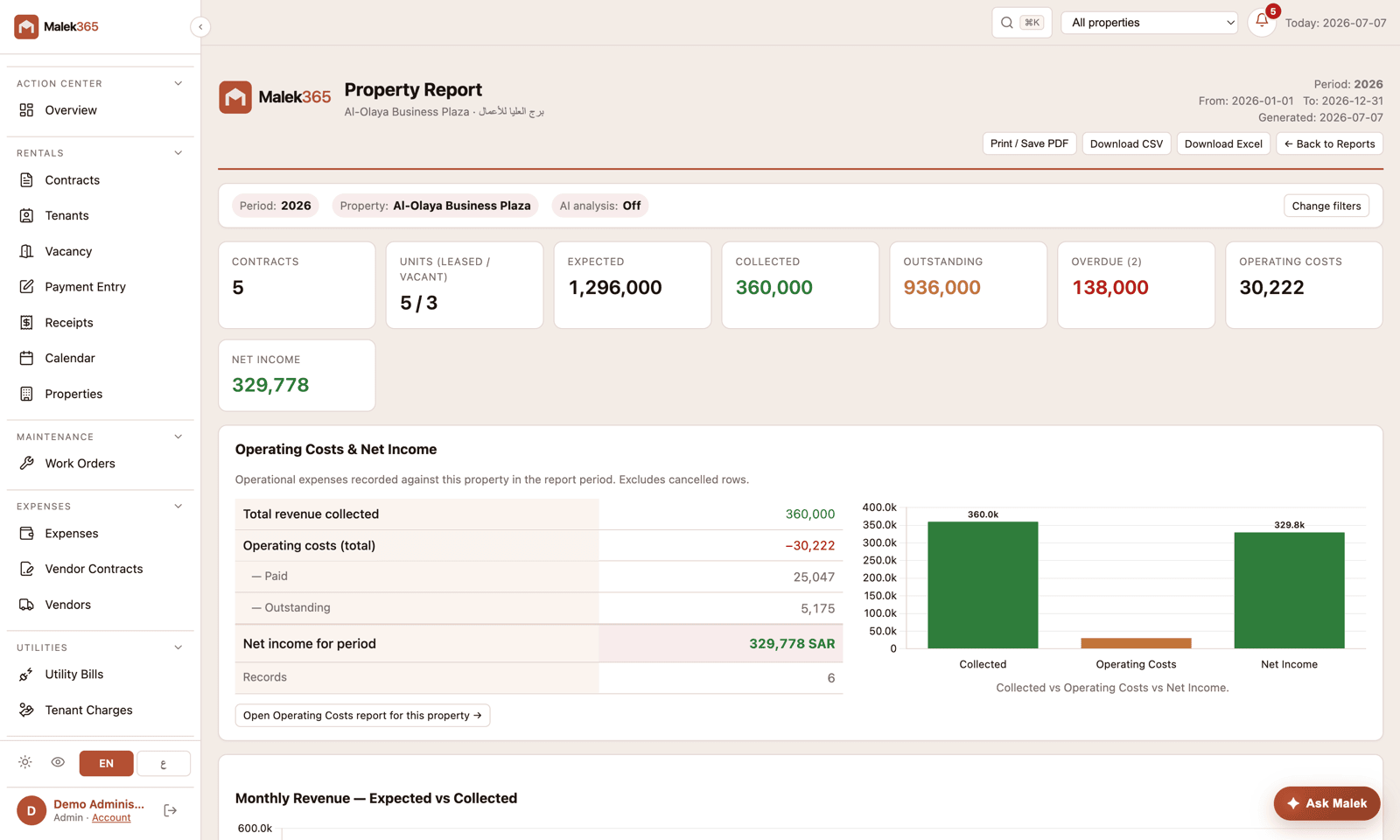Screen dimensions: 1400x840
Task: Open Work Orders wrench icon
Action: coord(27,463)
